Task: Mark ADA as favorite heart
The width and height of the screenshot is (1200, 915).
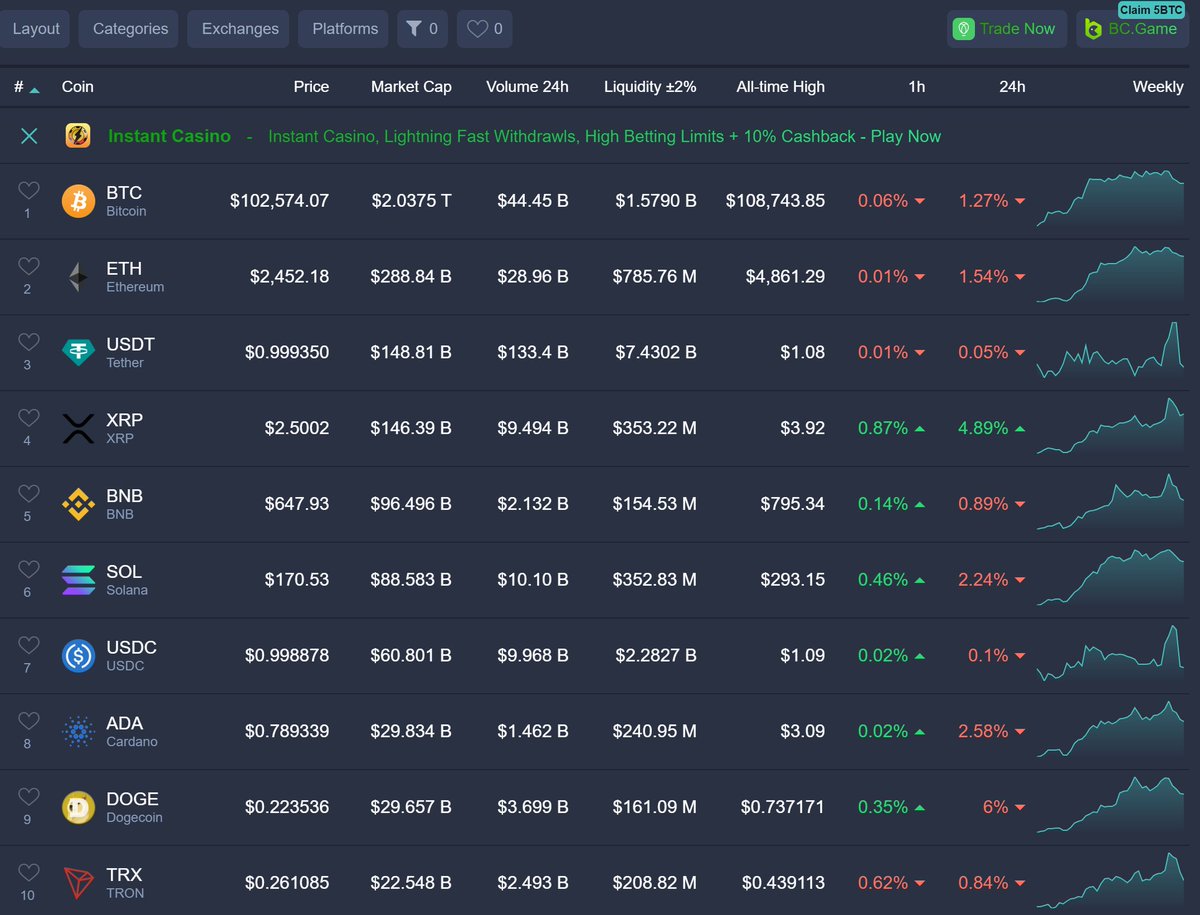Action: 29,721
